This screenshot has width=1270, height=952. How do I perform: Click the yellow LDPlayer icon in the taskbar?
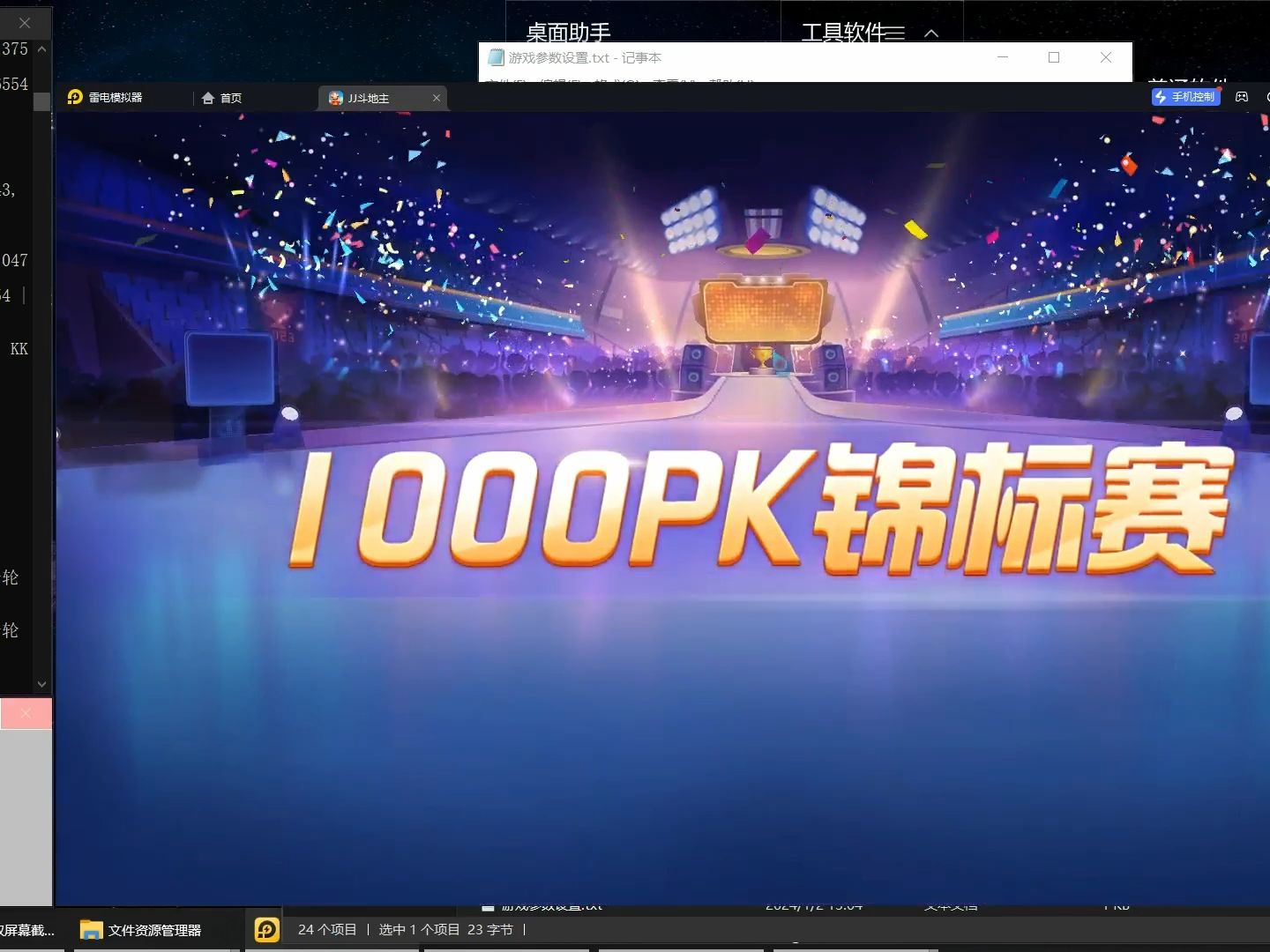pos(266,929)
